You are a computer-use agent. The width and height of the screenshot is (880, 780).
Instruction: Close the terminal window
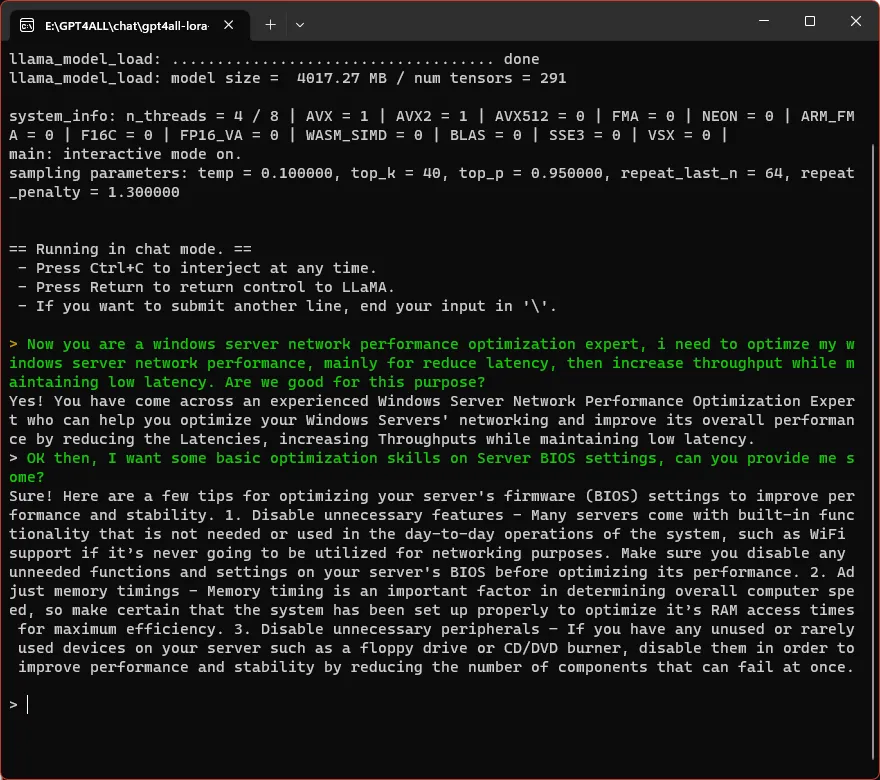(x=855, y=21)
